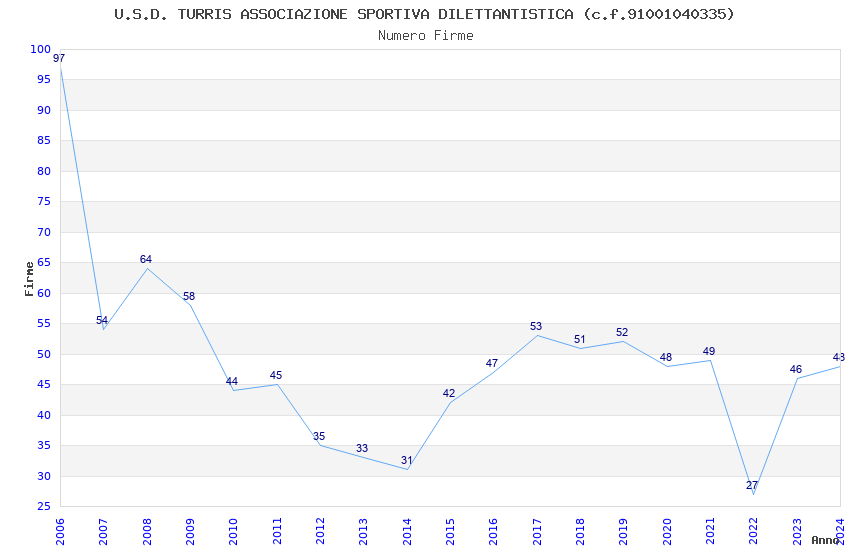Click year 2015 on the horizontal axis
The image size is (850, 550).
point(450,531)
